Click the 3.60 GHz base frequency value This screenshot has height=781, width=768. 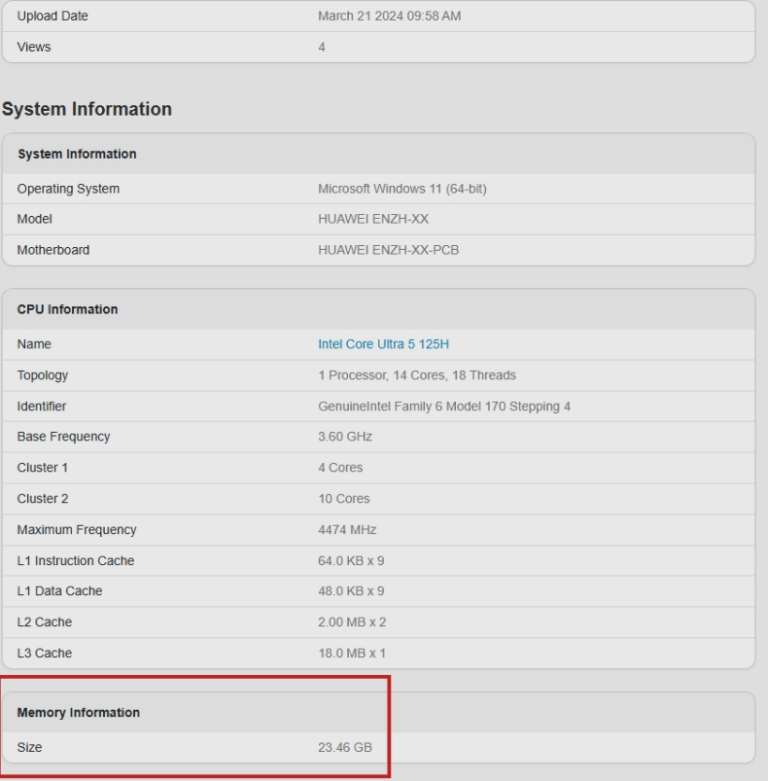click(344, 437)
